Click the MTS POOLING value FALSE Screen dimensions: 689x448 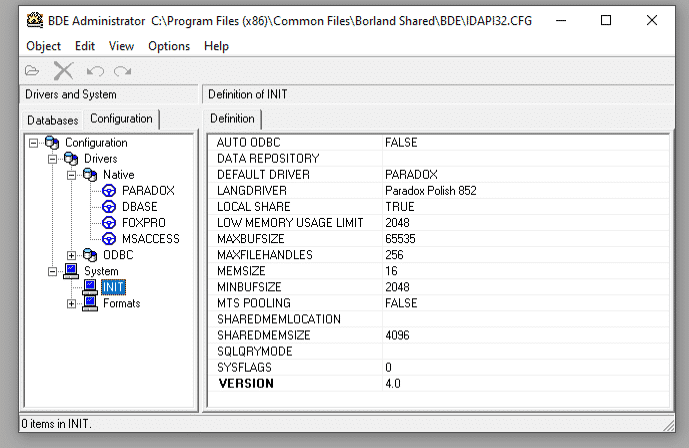401,303
